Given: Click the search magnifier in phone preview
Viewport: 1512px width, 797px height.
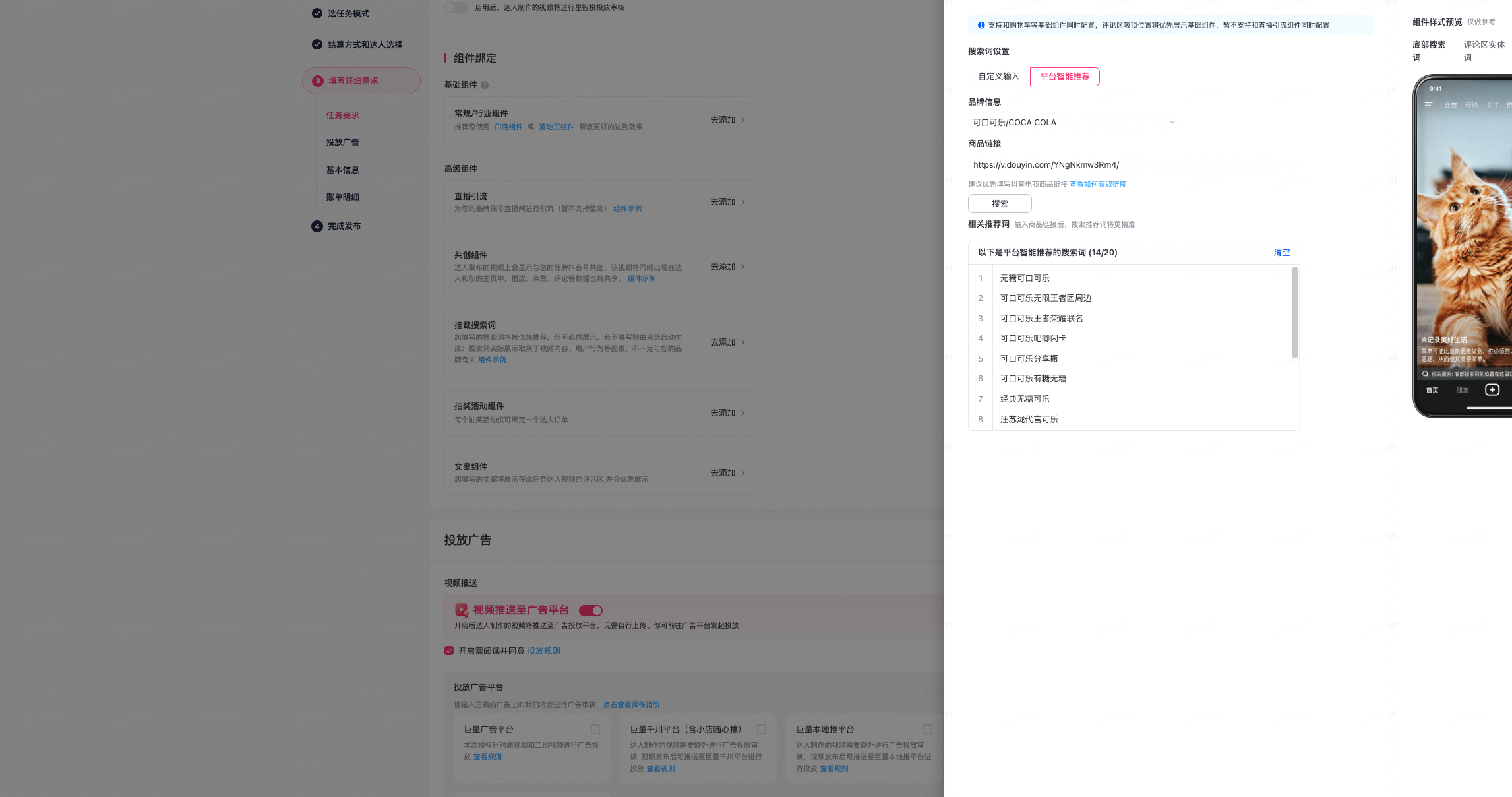Looking at the screenshot, I should click(x=1425, y=374).
